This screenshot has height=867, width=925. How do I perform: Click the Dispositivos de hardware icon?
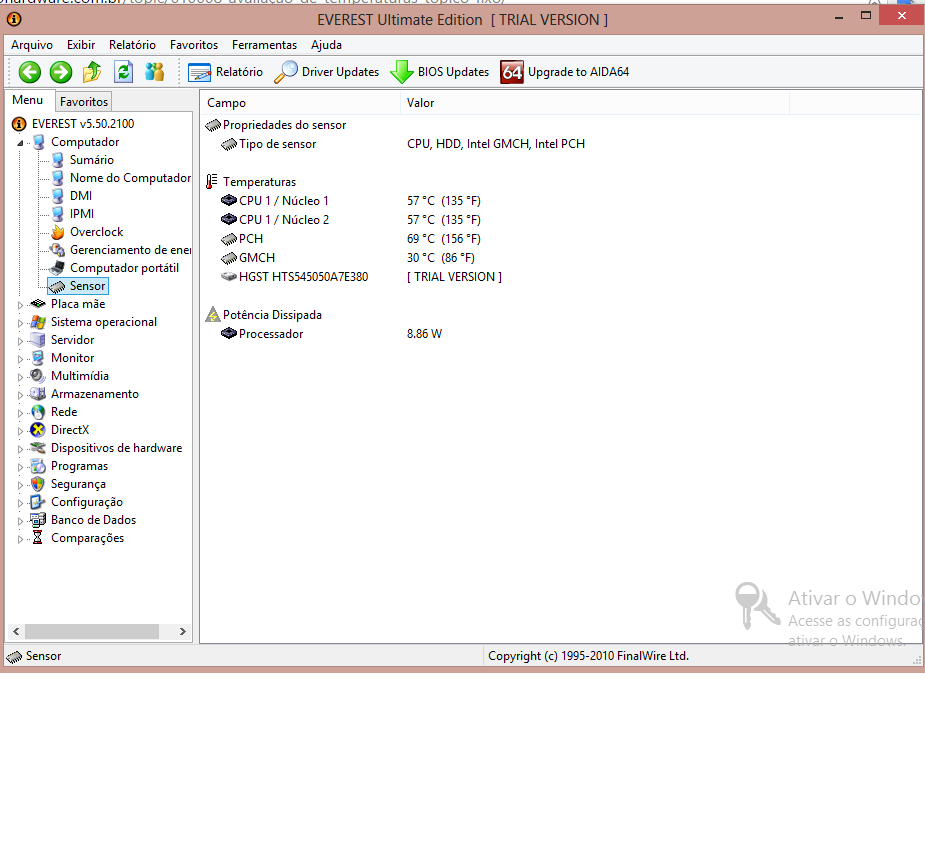tap(38, 448)
